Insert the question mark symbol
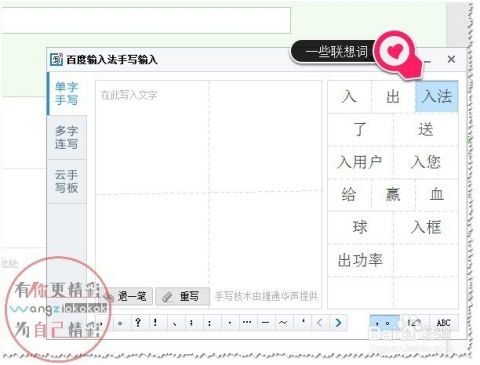The width and height of the screenshot is (480, 365). [x=138, y=323]
